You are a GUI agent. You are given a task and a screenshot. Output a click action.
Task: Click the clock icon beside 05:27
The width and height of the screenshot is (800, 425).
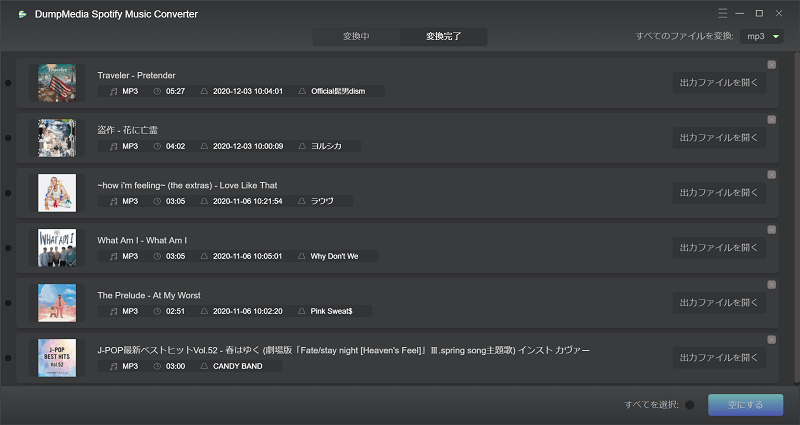(x=157, y=91)
